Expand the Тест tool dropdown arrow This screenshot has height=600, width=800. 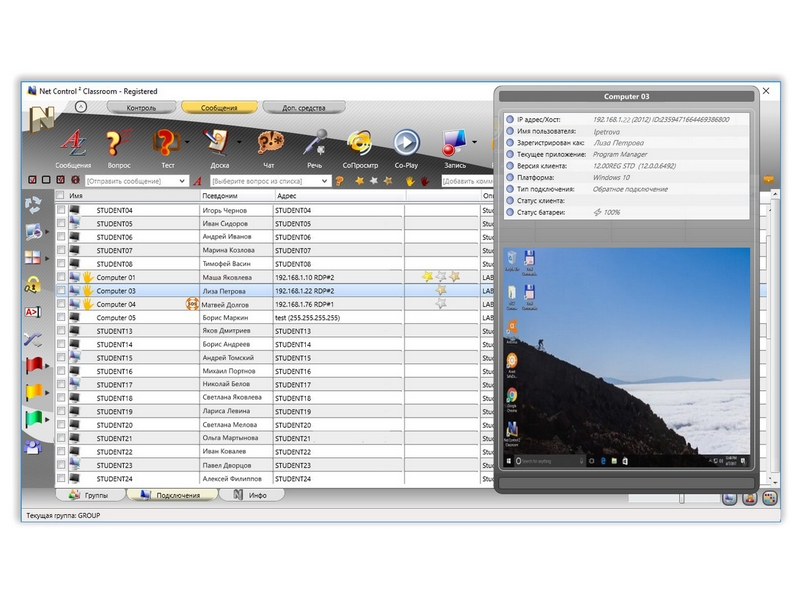[187, 142]
